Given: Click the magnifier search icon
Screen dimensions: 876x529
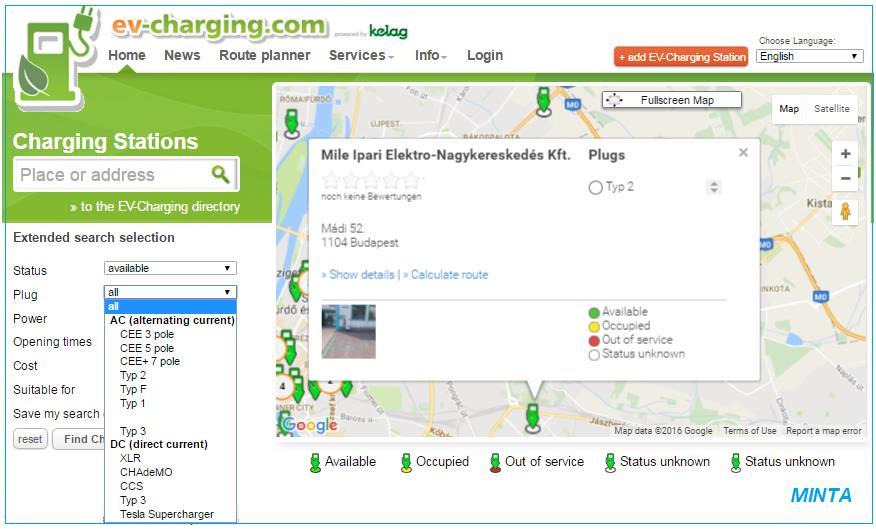Looking at the screenshot, I should [221, 174].
